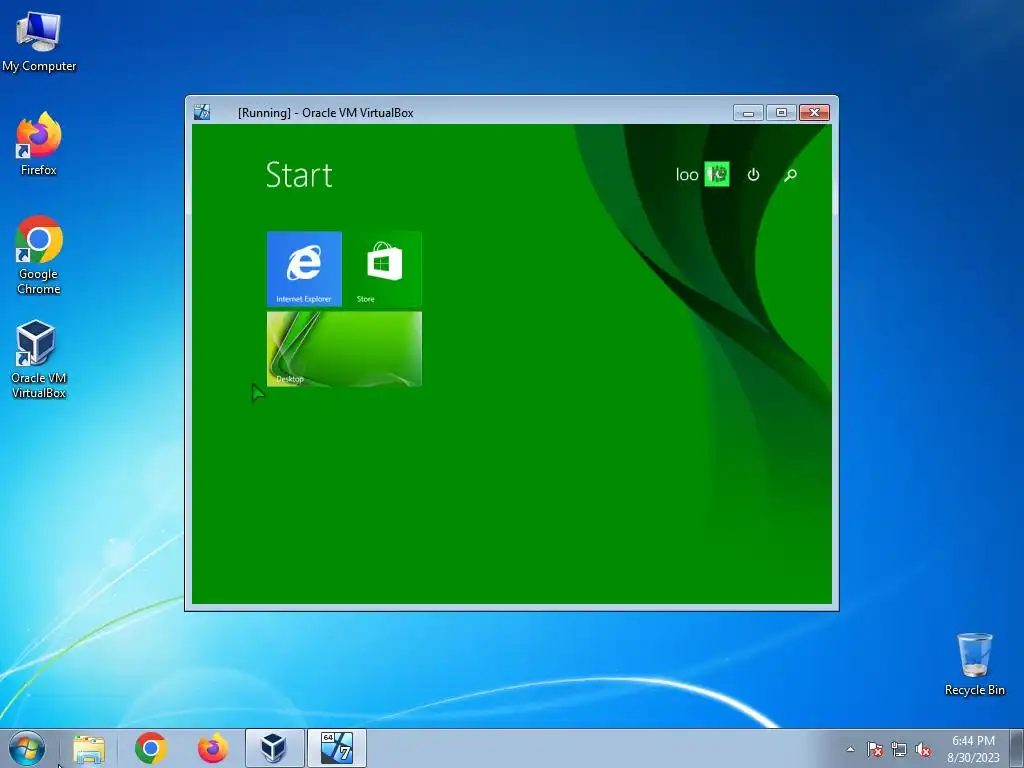This screenshot has width=1024, height=768.
Task: Switch to VirtualBox Manager taskbar button
Action: [274, 748]
